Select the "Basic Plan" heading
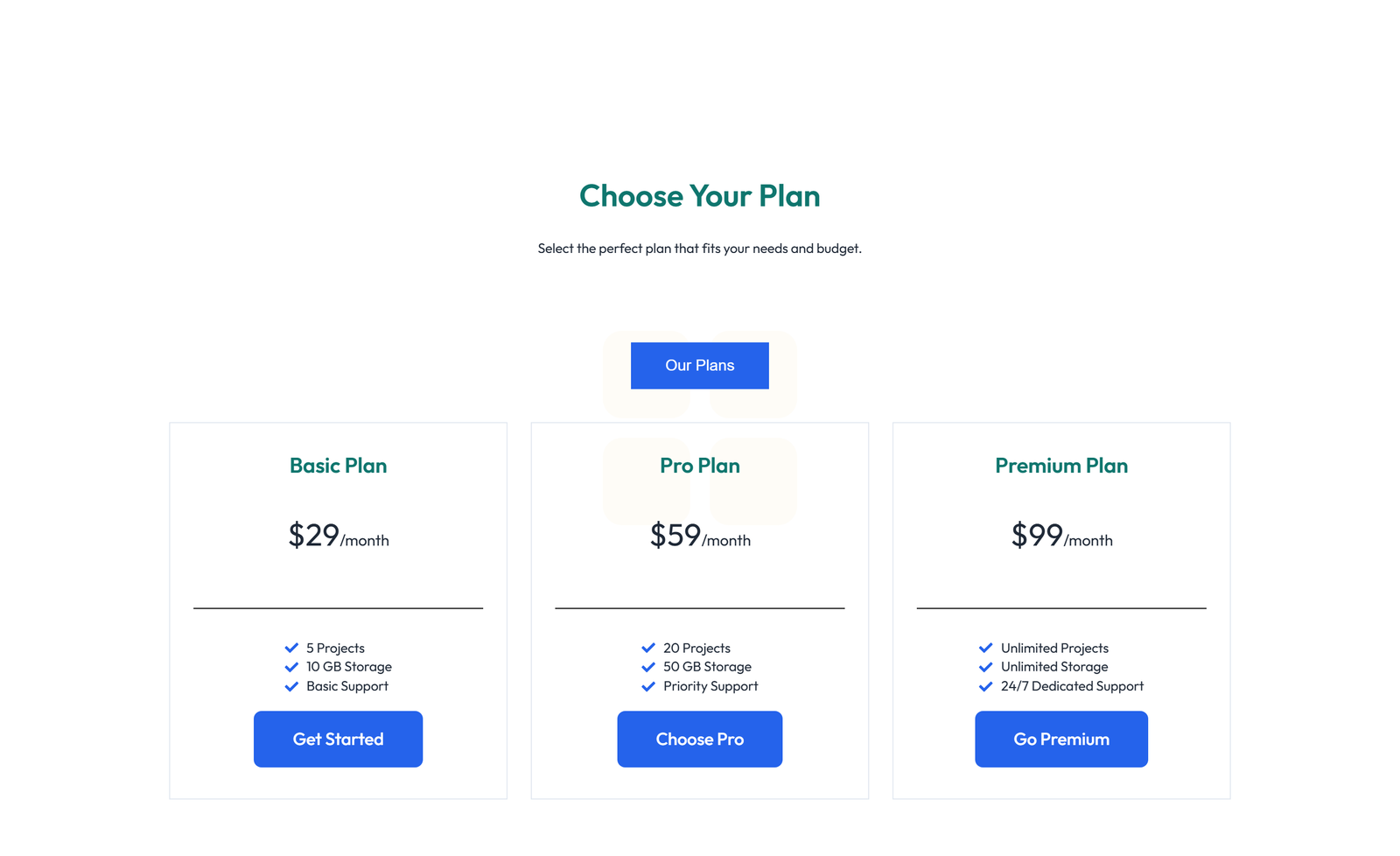The image size is (1400, 856). click(338, 466)
